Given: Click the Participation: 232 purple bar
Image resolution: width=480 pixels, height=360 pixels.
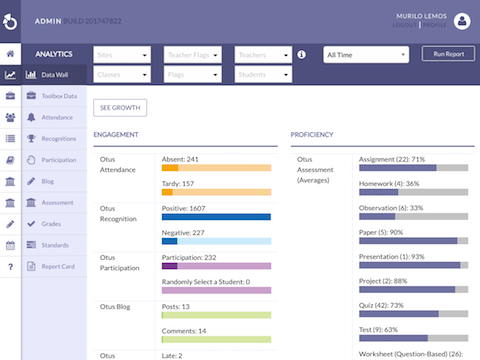Looking at the screenshot, I should (216, 266).
